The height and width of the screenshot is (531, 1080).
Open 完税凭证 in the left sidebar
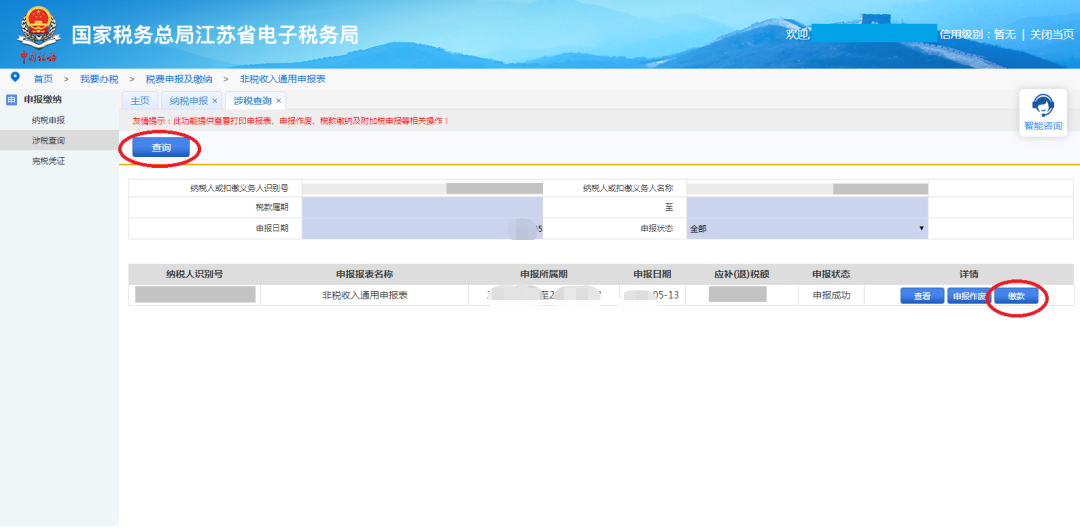click(x=48, y=160)
